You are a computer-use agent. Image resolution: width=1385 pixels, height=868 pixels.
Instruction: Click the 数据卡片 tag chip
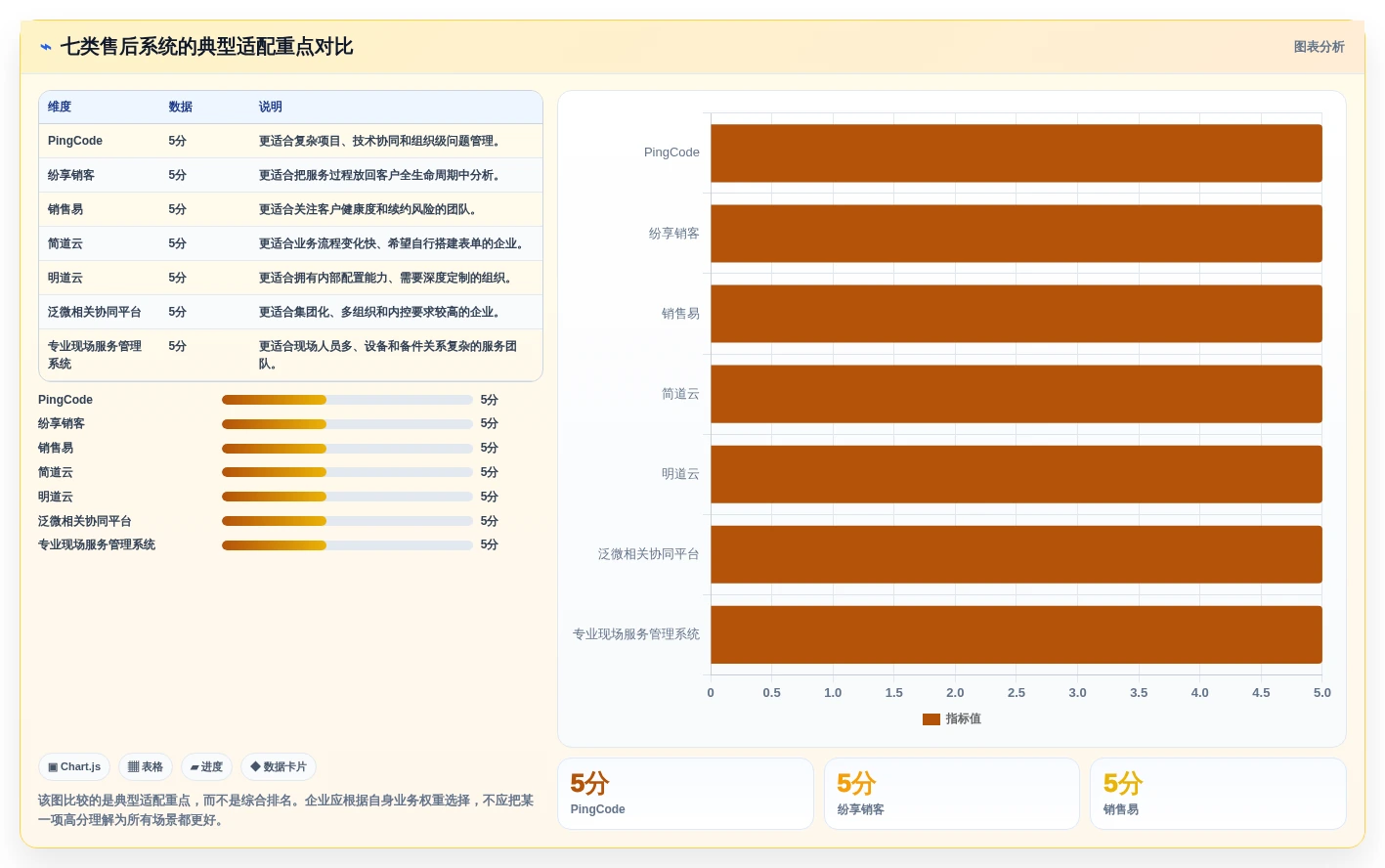click(279, 767)
